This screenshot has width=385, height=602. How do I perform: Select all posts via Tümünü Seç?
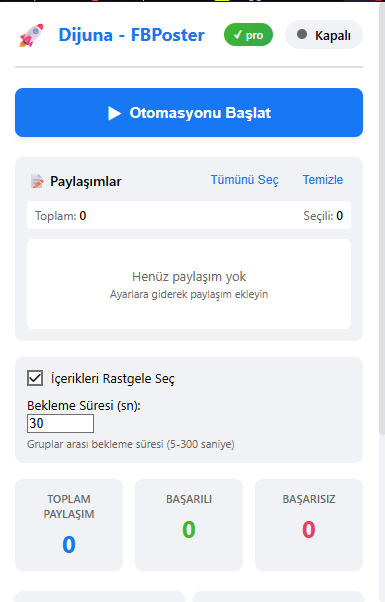coord(245,180)
